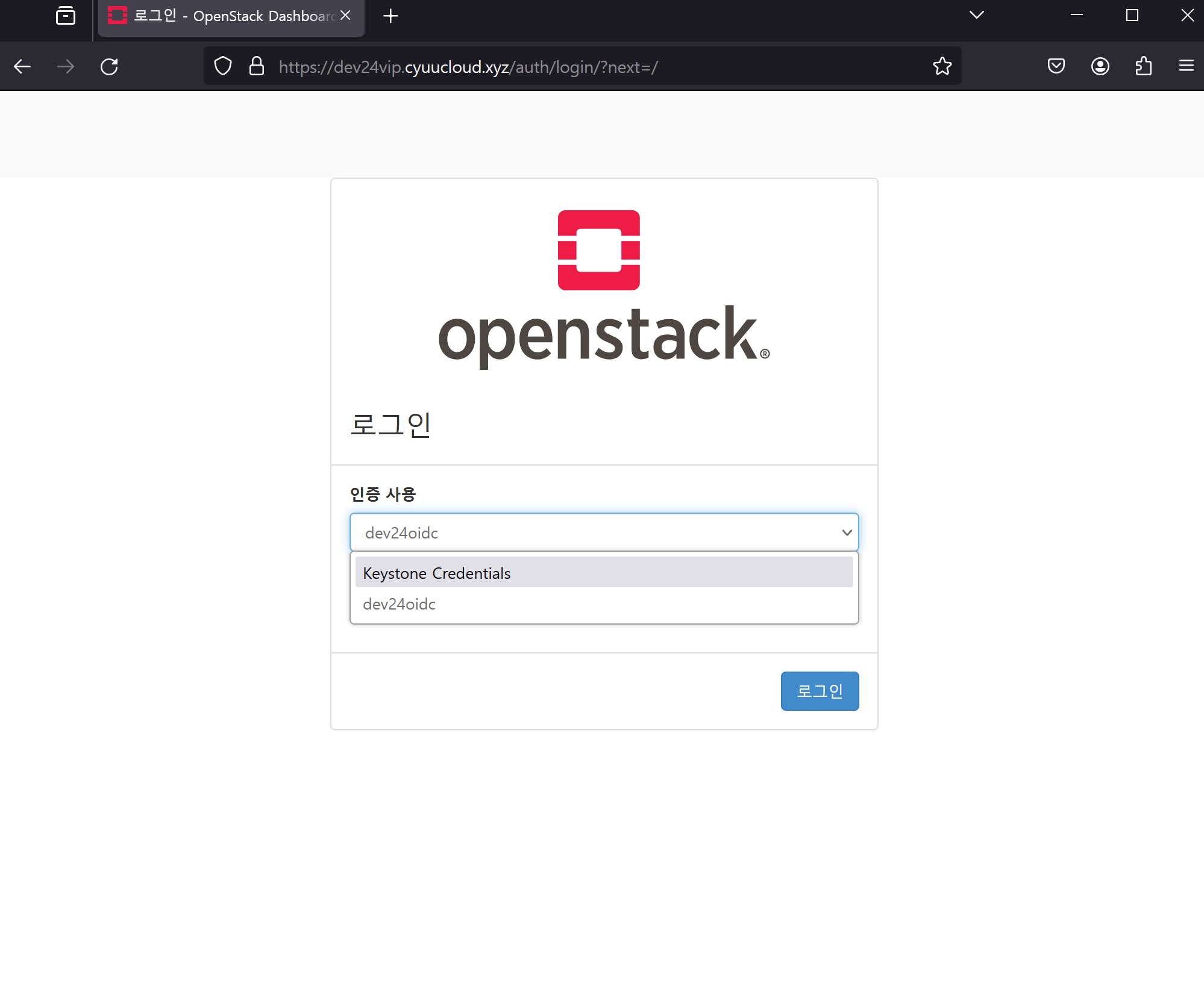The image size is (1204, 989).
Task: Open the Firefox account icon
Action: [1100, 66]
